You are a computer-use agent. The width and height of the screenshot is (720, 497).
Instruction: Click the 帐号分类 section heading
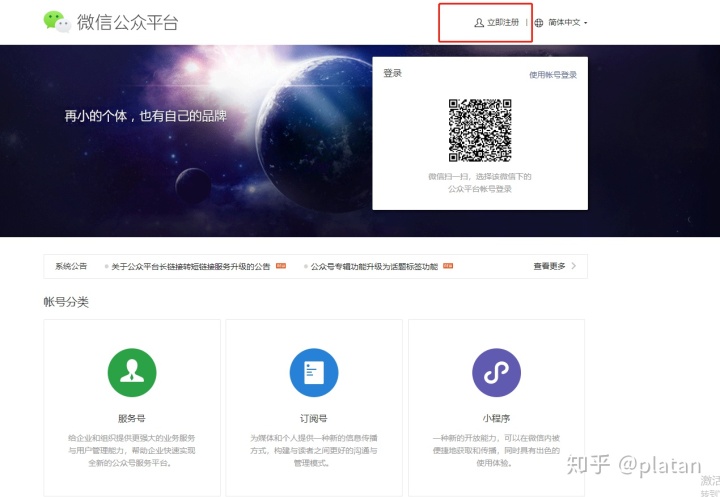pos(66,302)
